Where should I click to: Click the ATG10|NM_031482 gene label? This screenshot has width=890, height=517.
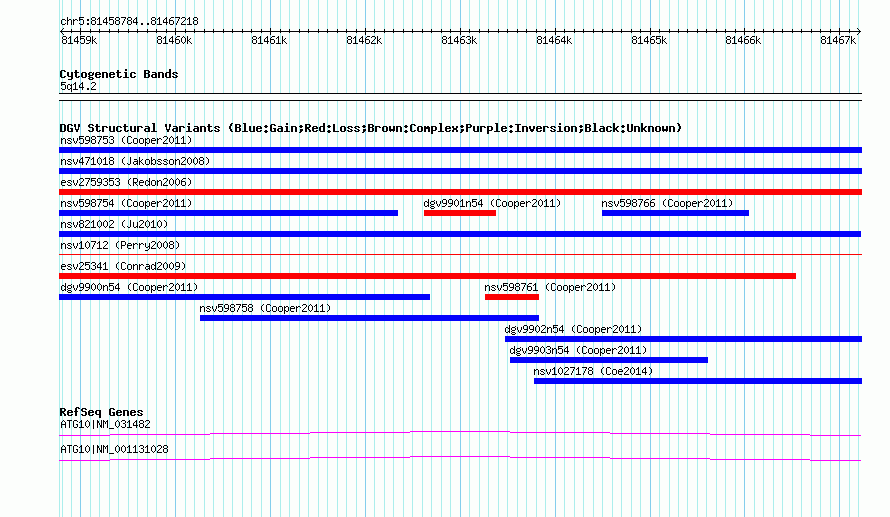105,424
